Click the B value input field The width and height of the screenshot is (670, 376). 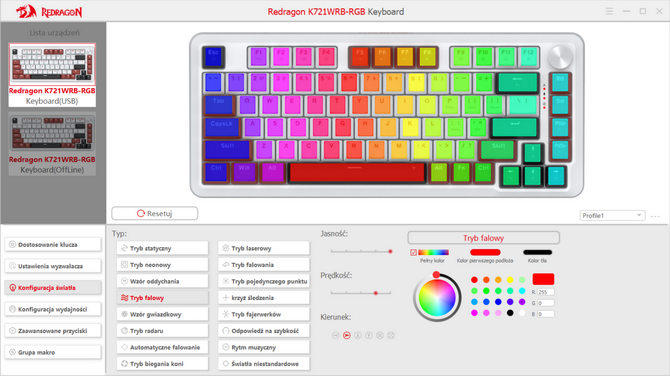(x=546, y=314)
